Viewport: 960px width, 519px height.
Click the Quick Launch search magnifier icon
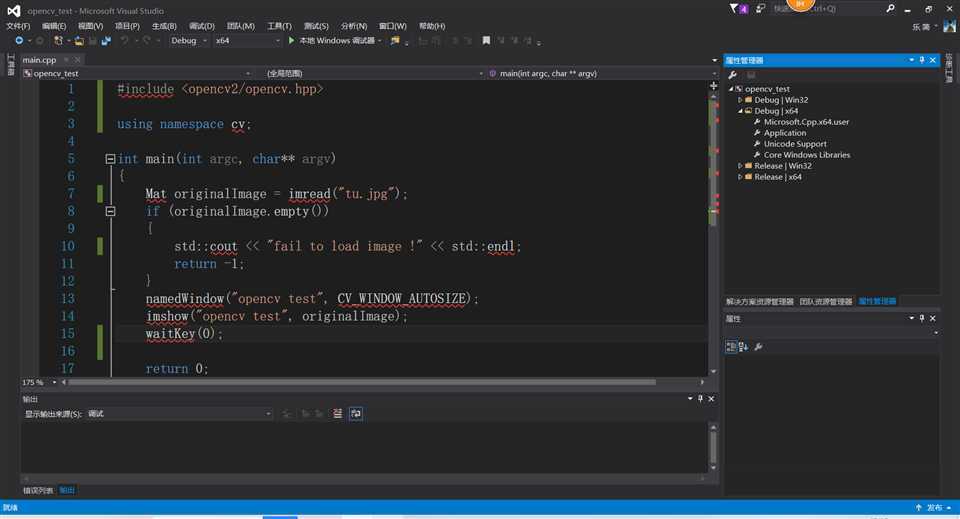click(x=890, y=9)
